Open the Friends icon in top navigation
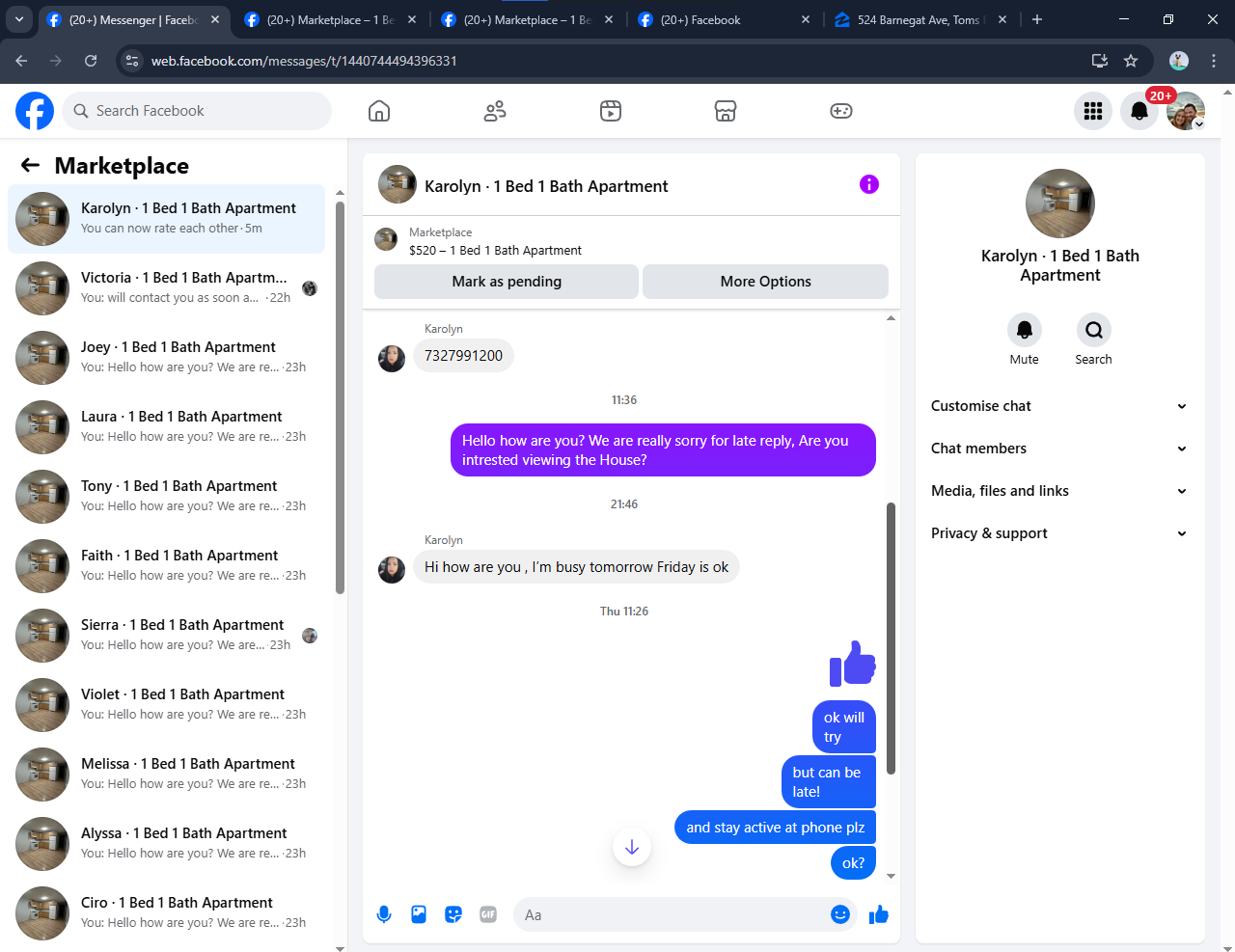1235x952 pixels. [495, 111]
